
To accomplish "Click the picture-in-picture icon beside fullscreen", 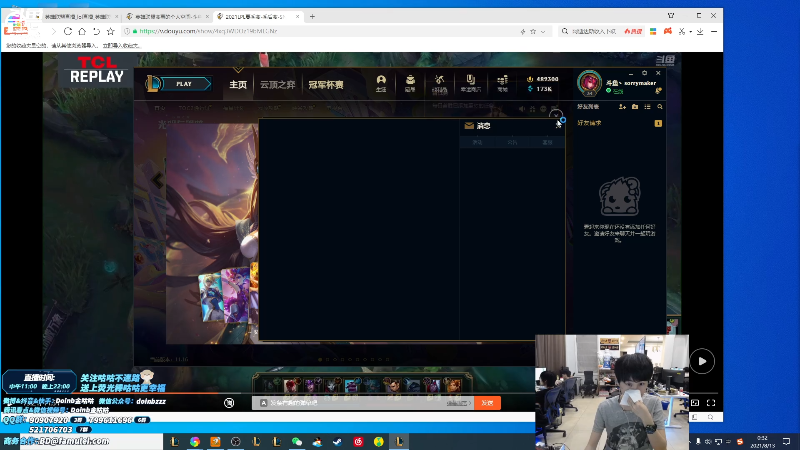I will click(x=695, y=403).
